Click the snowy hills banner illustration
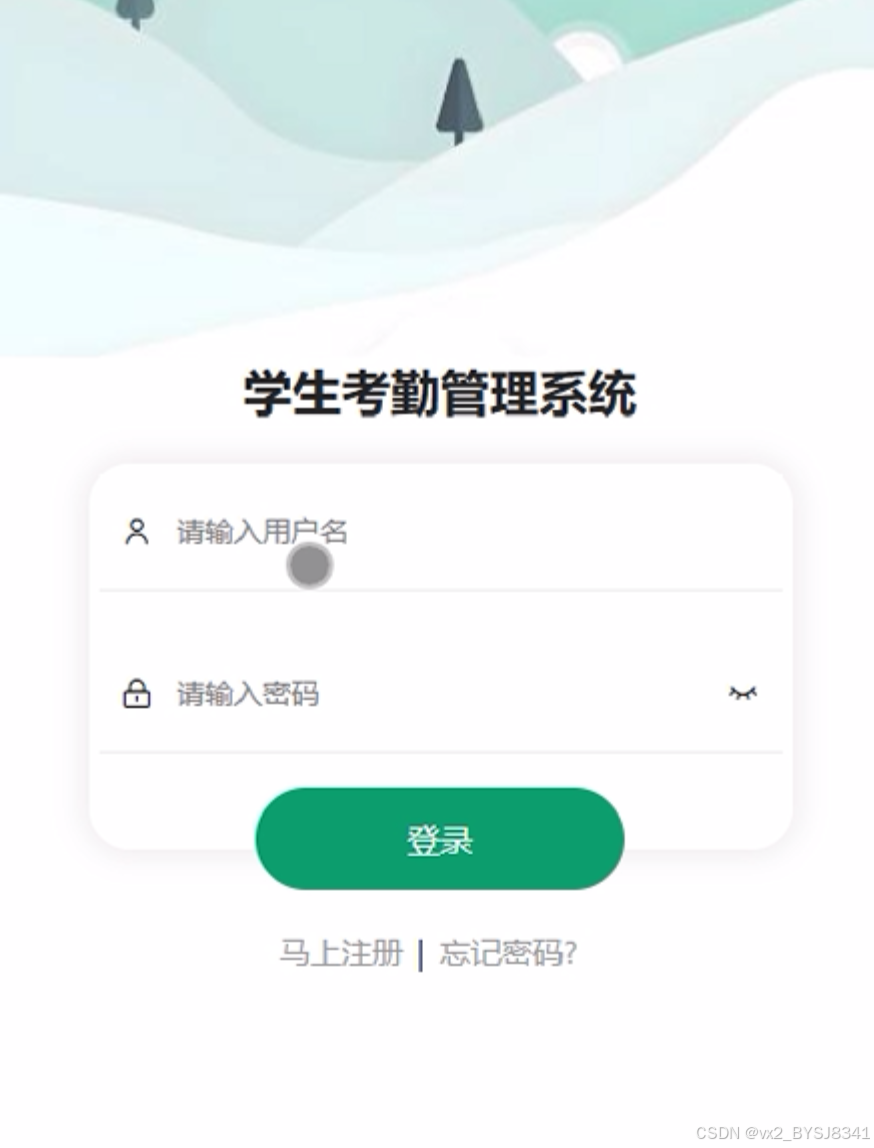The width and height of the screenshot is (874, 1148). (437, 178)
